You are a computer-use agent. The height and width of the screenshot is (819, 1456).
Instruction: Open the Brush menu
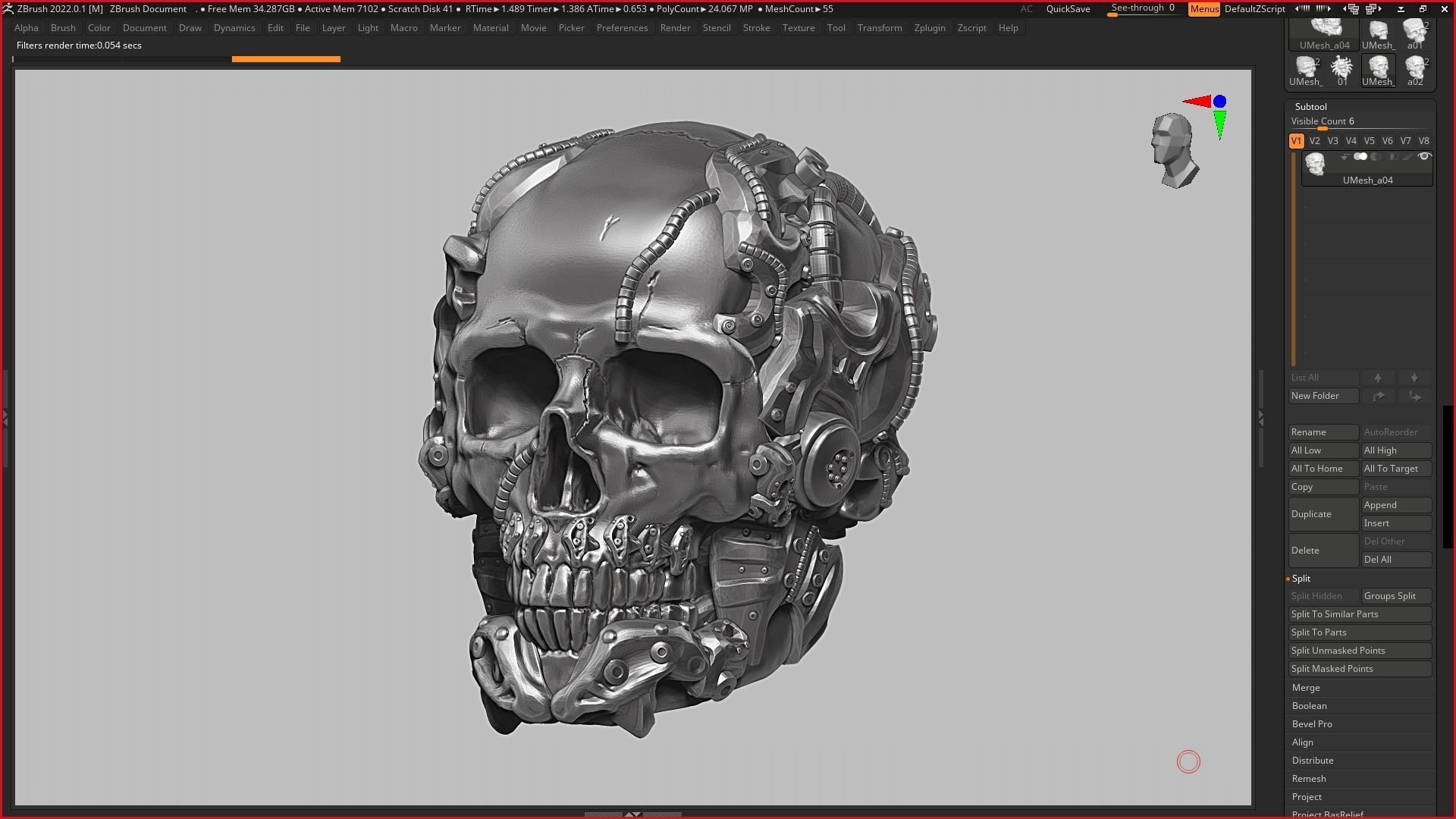63,28
